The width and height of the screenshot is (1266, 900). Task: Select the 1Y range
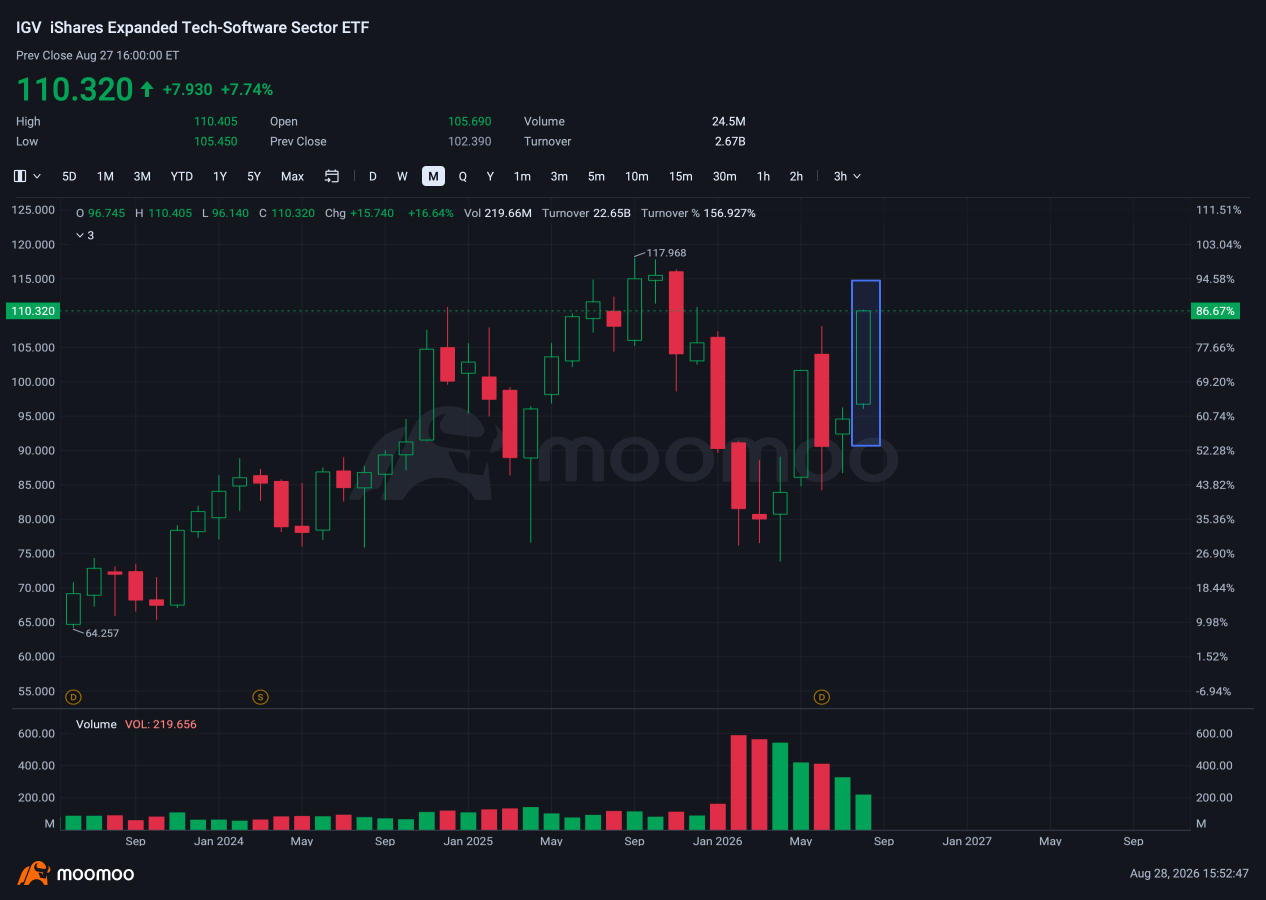pyautogui.click(x=220, y=176)
